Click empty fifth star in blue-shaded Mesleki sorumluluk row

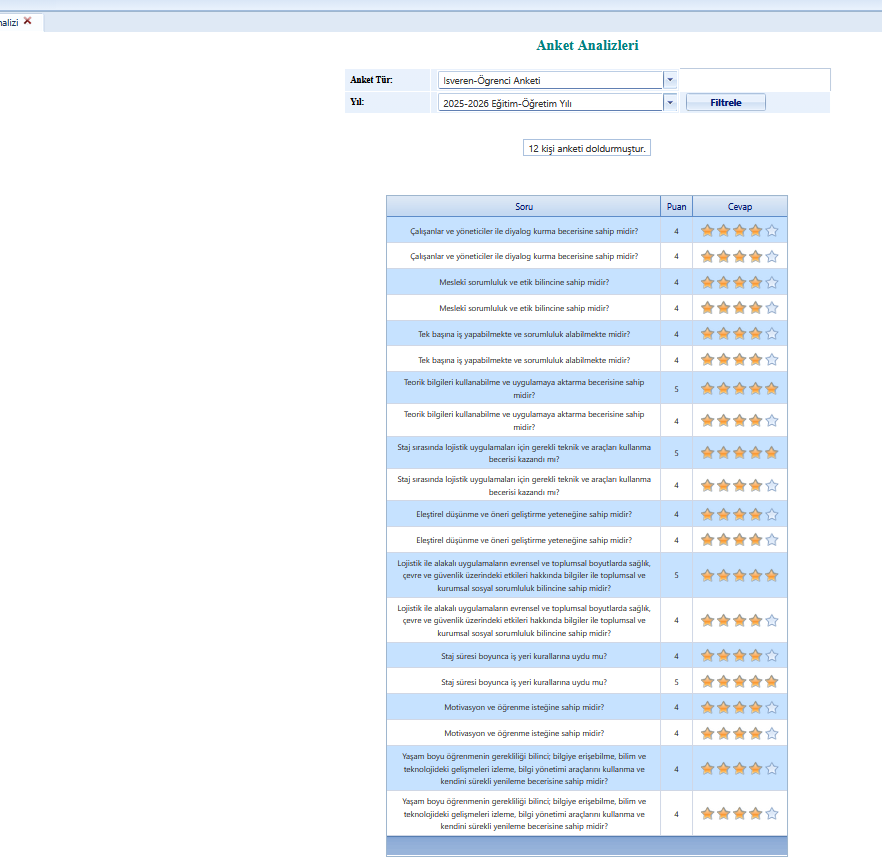[x=772, y=282]
